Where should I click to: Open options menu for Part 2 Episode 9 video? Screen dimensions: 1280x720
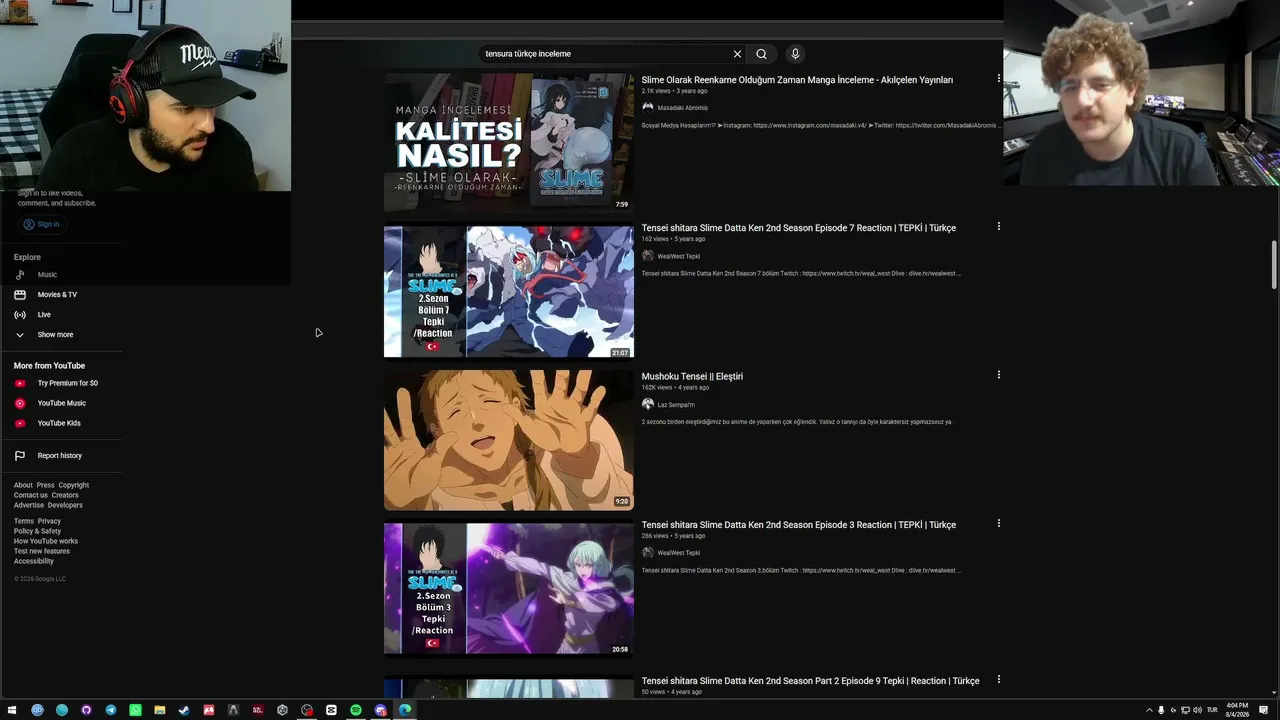pyautogui.click(x=998, y=679)
